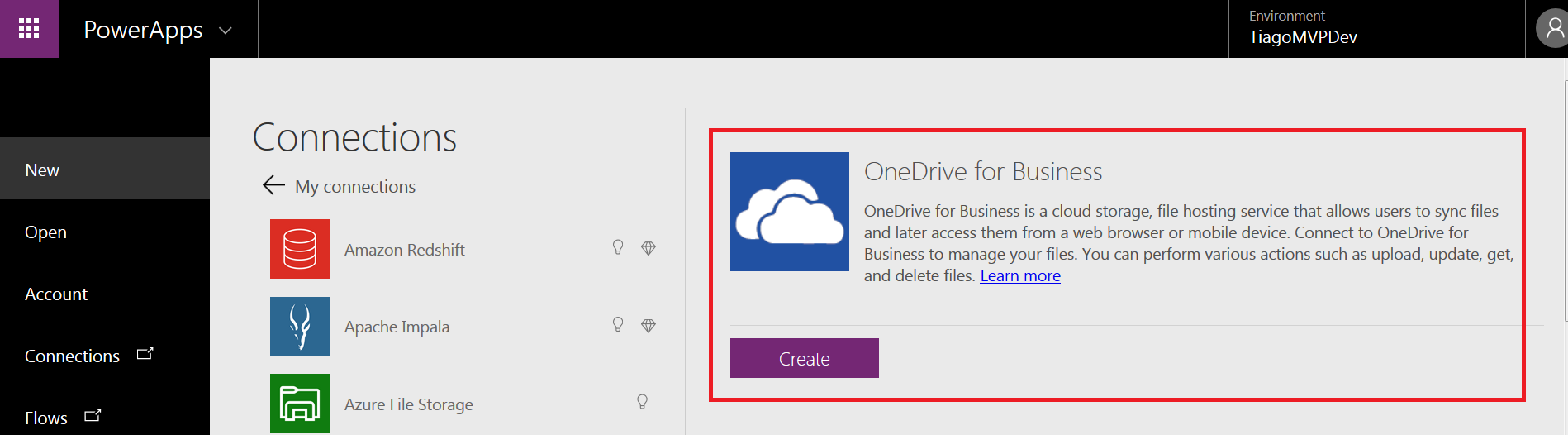Click premium diamond icon beside Amazon Redshift

[x=649, y=248]
